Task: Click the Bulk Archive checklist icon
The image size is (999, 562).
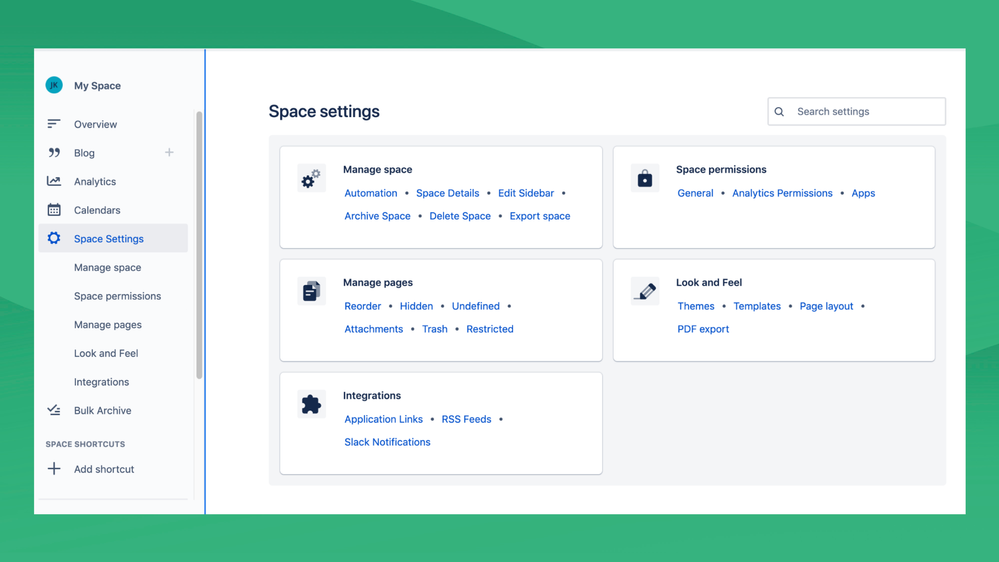Action: pyautogui.click(x=54, y=410)
